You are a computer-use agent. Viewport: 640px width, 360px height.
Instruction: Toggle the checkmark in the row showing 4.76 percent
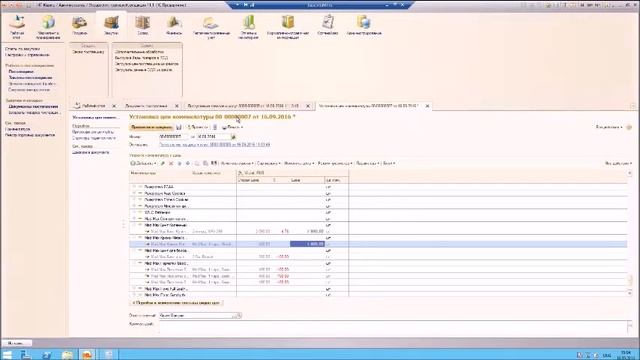(x=328, y=231)
